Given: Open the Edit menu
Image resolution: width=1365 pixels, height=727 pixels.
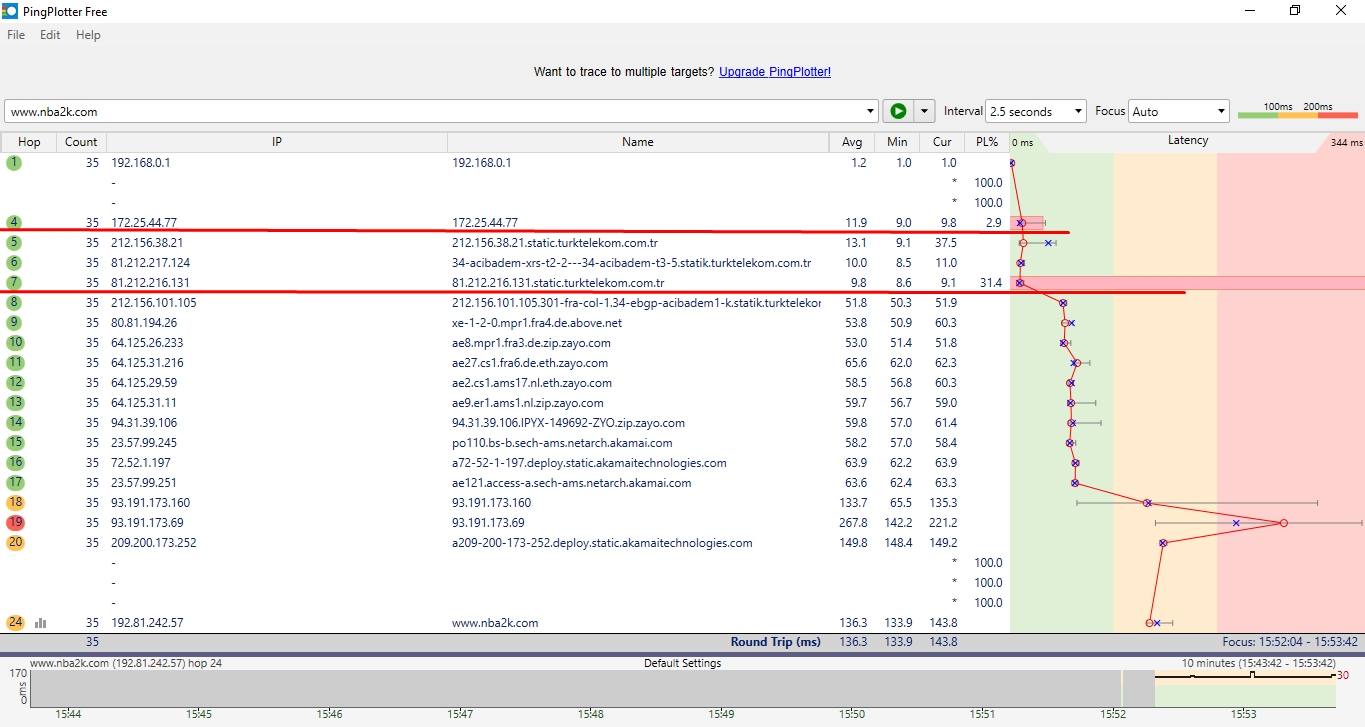Looking at the screenshot, I should coord(50,35).
